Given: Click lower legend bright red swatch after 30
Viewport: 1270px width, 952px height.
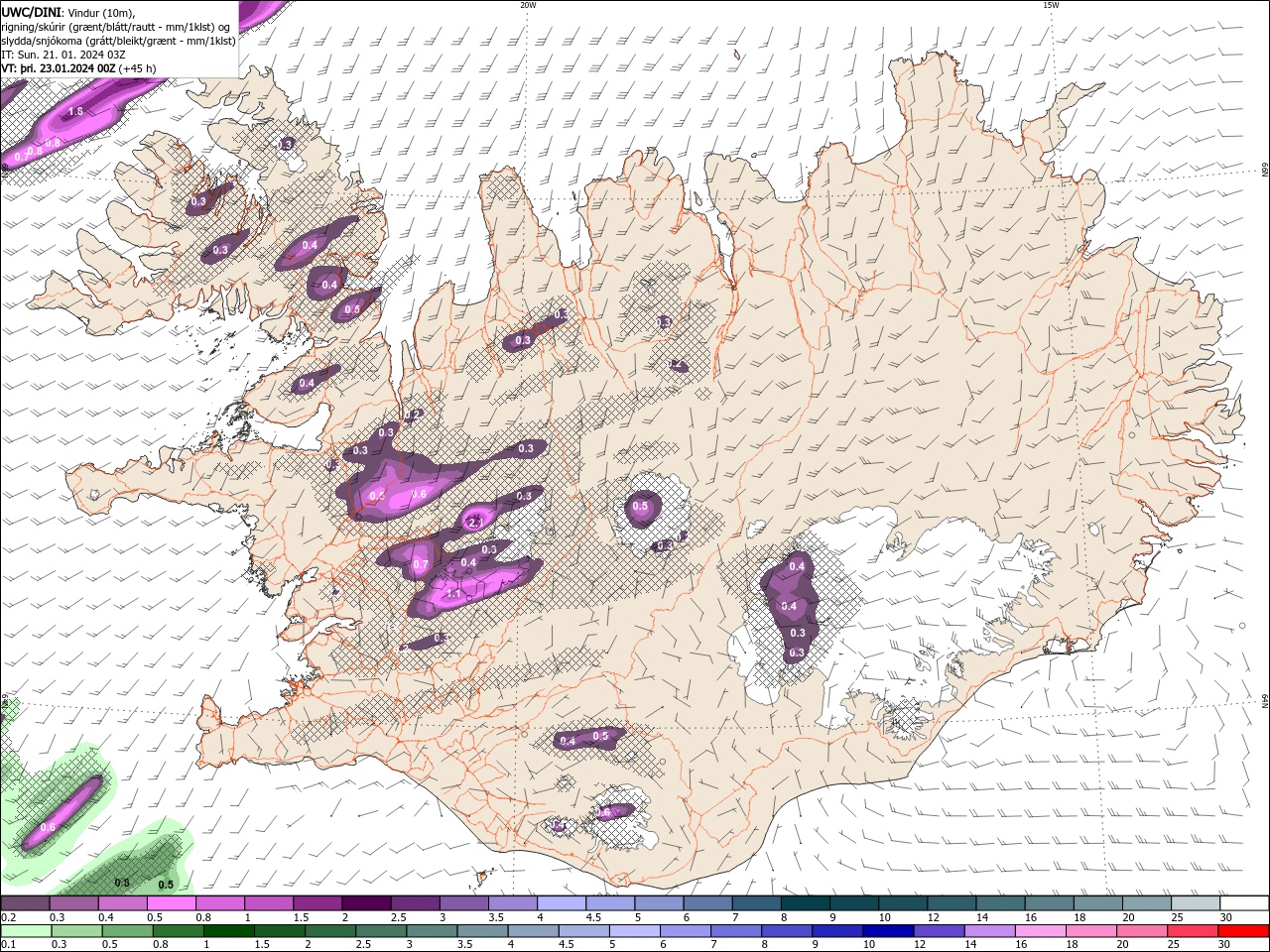Looking at the screenshot, I should [1244, 931].
